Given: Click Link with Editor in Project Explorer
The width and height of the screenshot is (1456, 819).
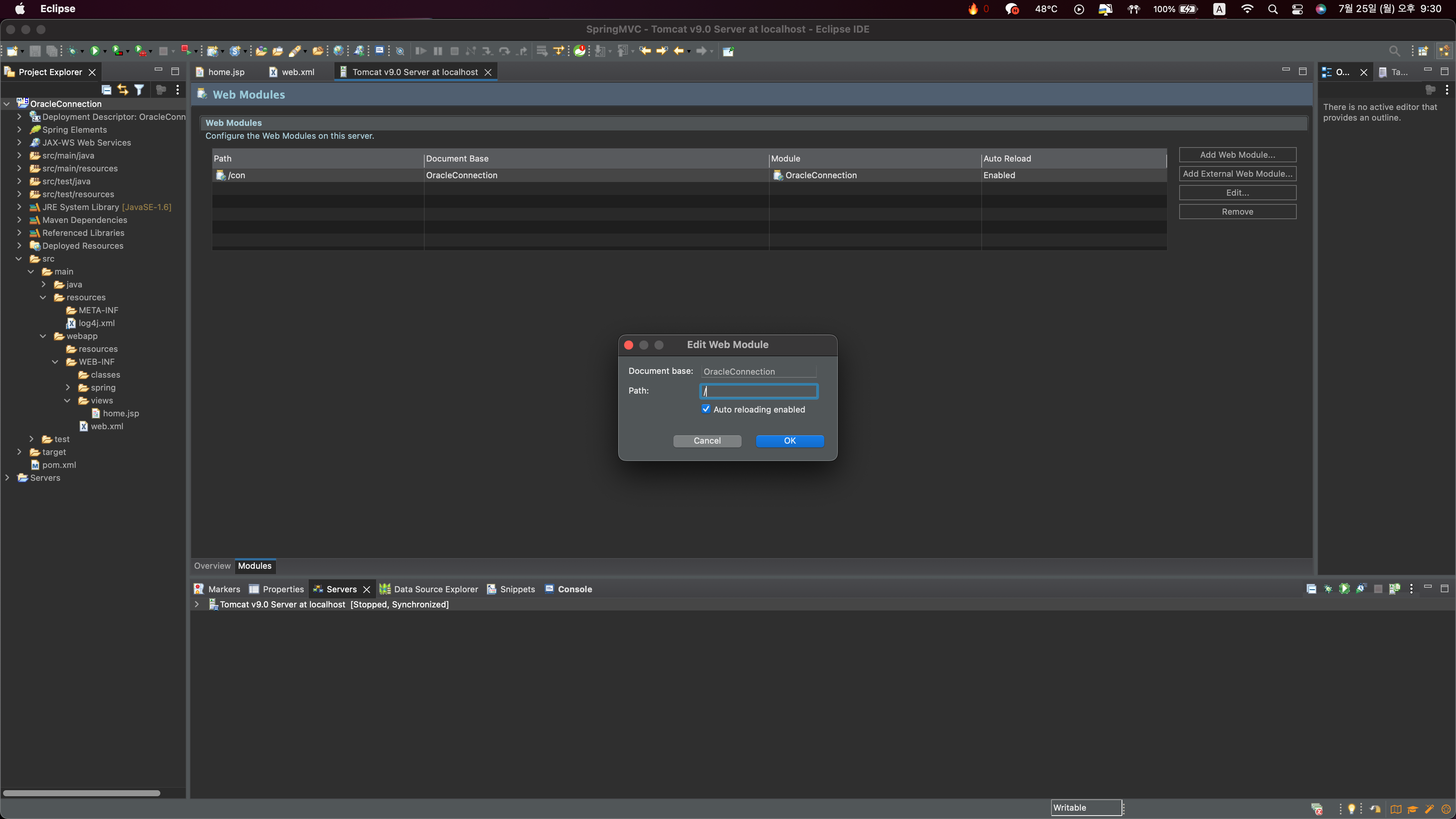Looking at the screenshot, I should (122, 89).
